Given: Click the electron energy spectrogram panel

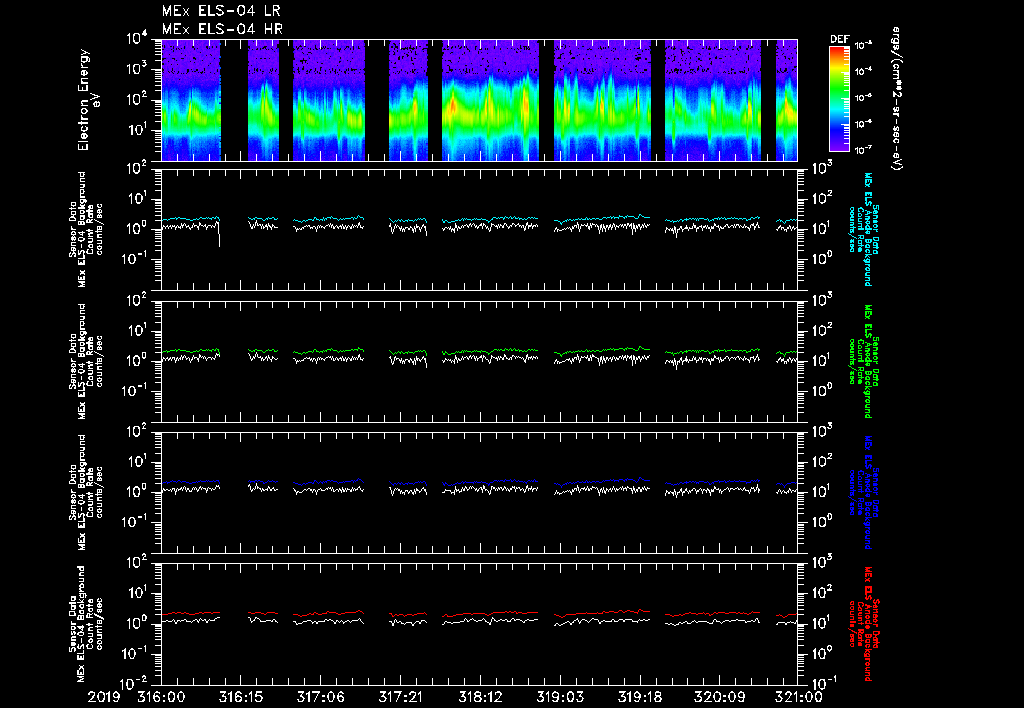Looking at the screenshot, I should (x=479, y=100).
